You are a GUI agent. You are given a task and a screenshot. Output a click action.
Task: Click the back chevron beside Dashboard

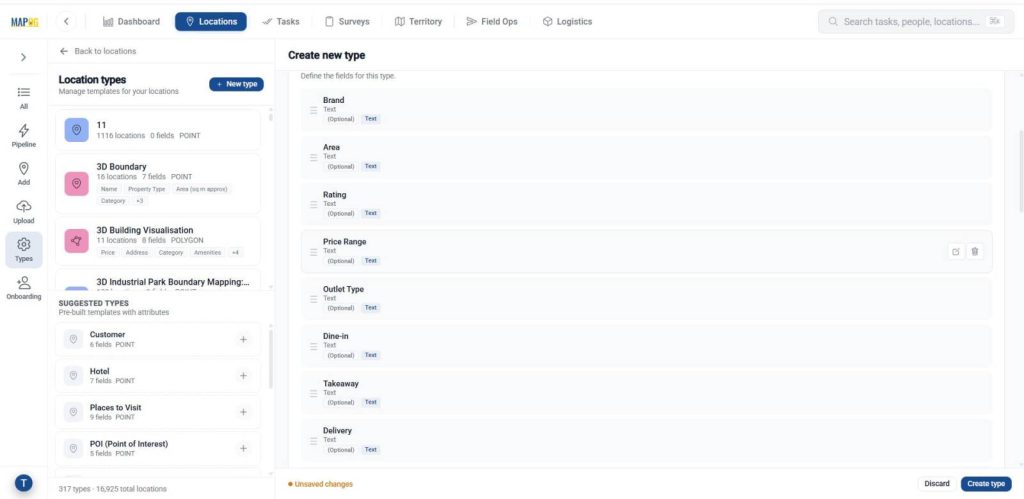tap(66, 22)
